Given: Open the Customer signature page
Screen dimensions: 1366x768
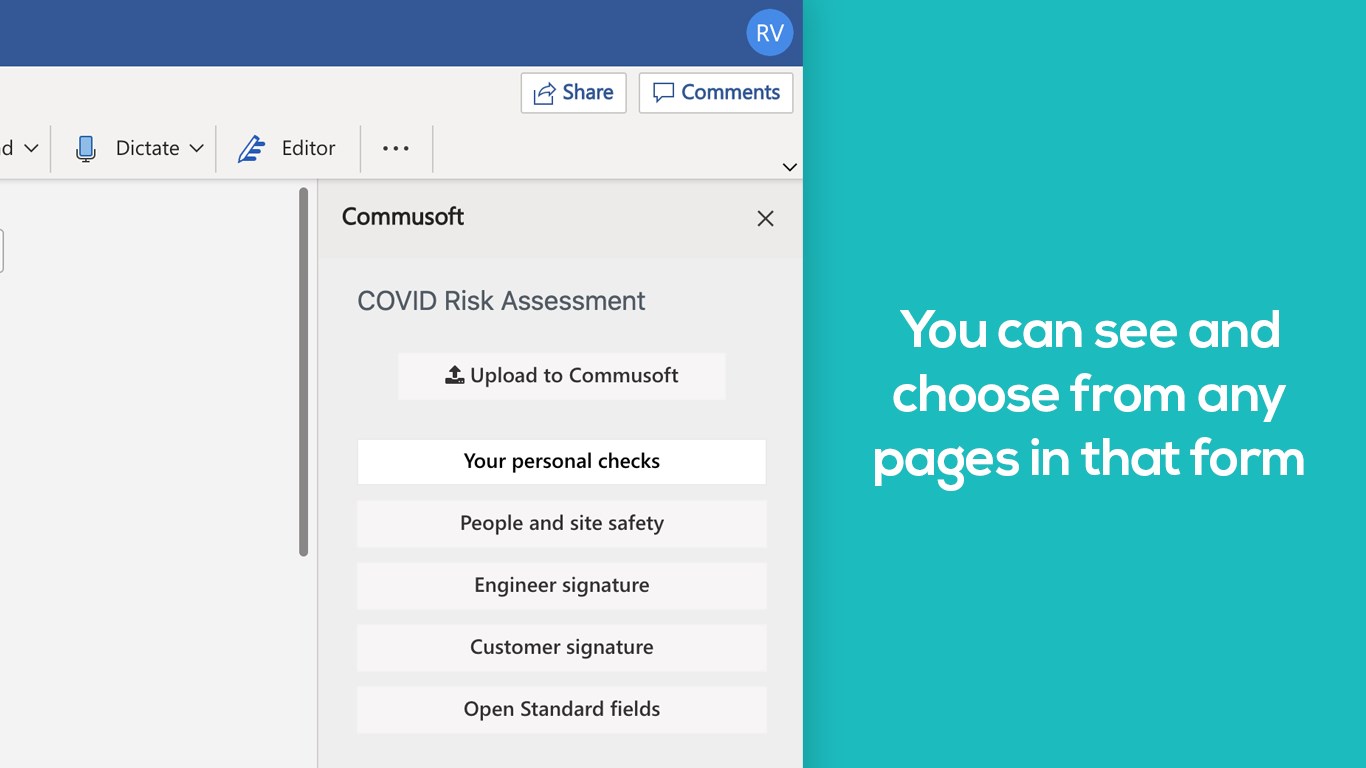Looking at the screenshot, I should [561, 648].
